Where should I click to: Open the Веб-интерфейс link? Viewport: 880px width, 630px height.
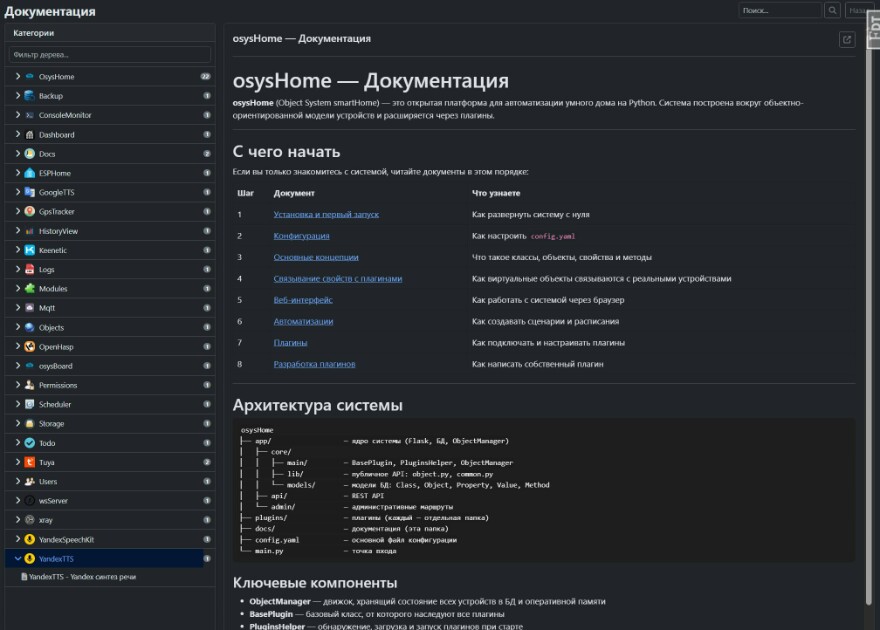point(303,300)
